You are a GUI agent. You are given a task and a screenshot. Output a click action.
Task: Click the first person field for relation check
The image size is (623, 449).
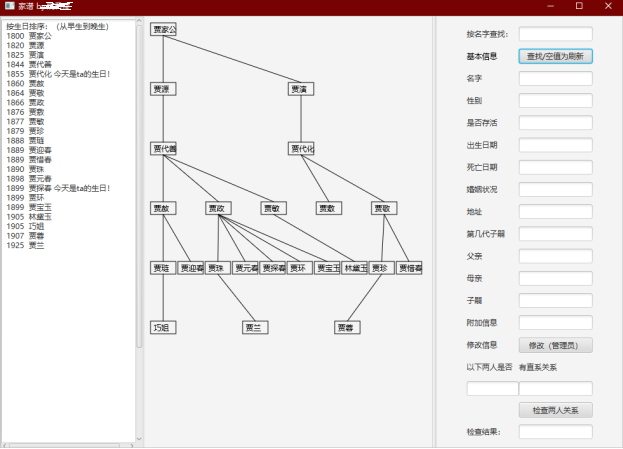coord(492,388)
